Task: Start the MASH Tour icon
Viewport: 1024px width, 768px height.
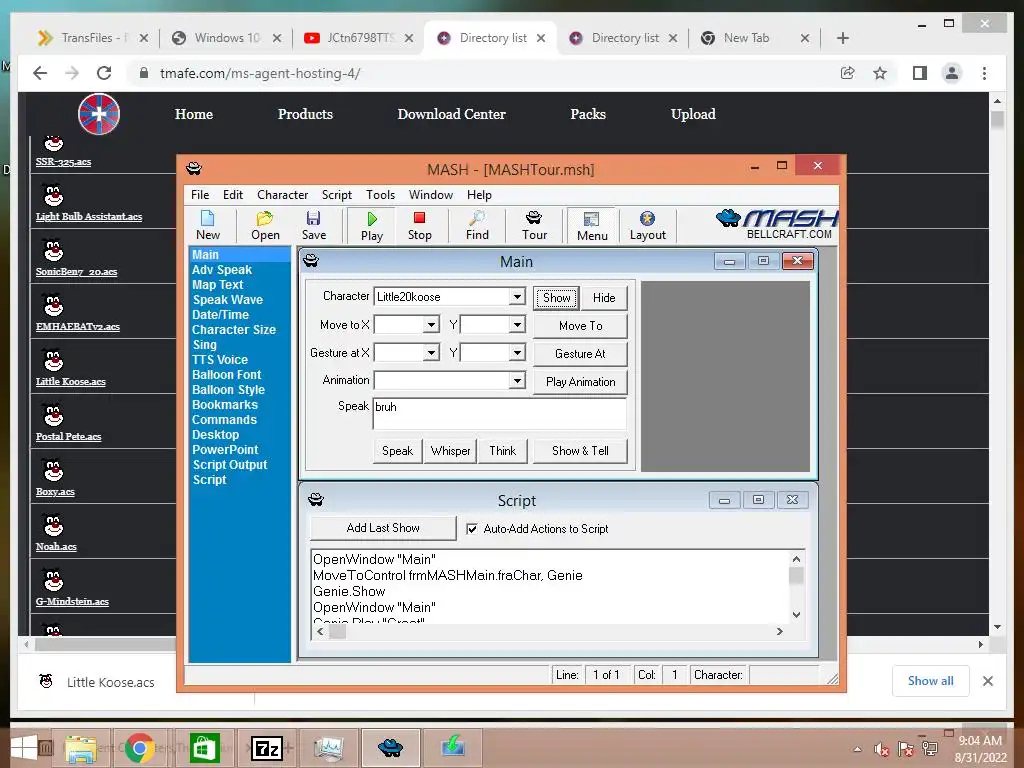Action: click(534, 225)
